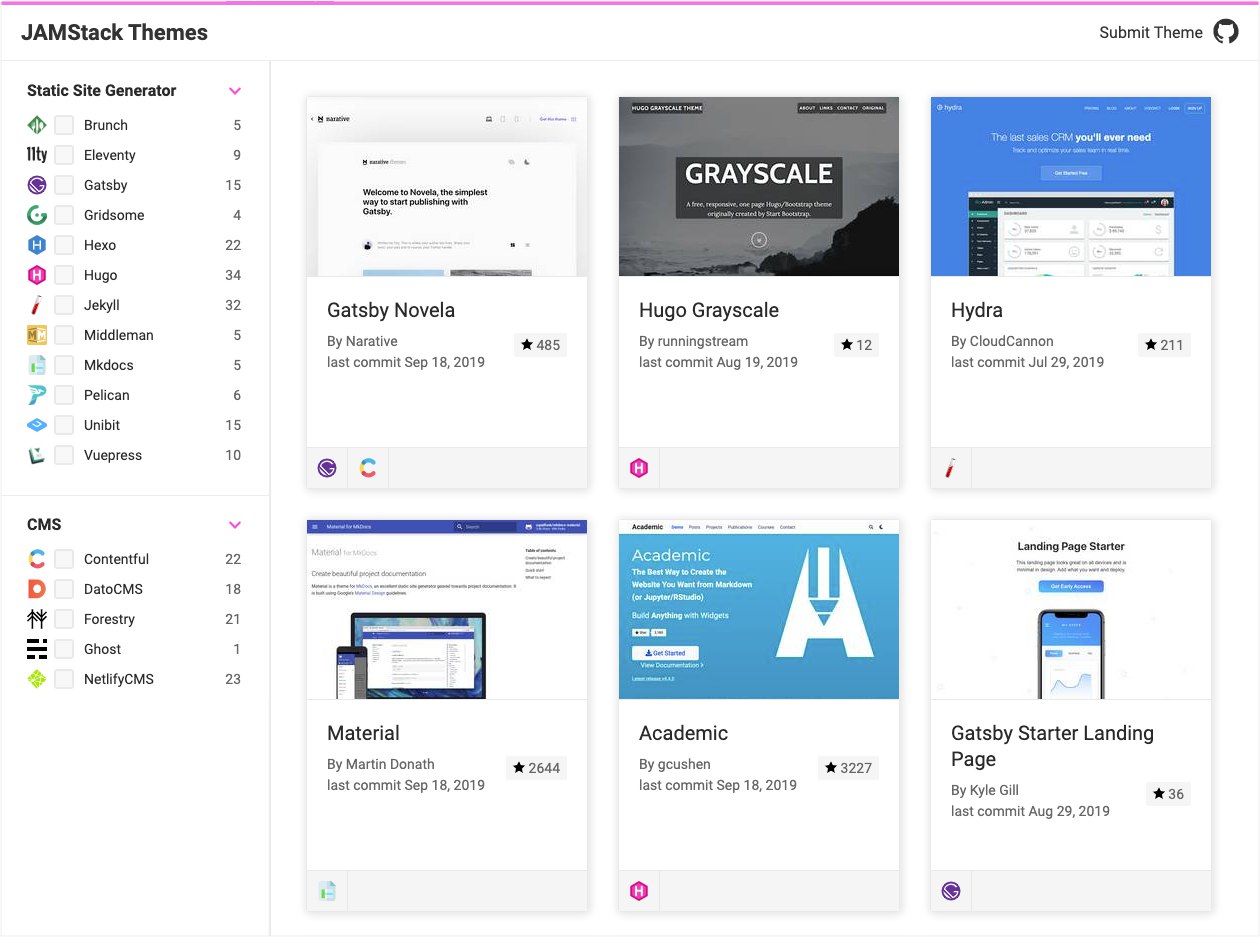Click the DatoCMS label text
Screen dimensions: 1260x937
[114, 589]
